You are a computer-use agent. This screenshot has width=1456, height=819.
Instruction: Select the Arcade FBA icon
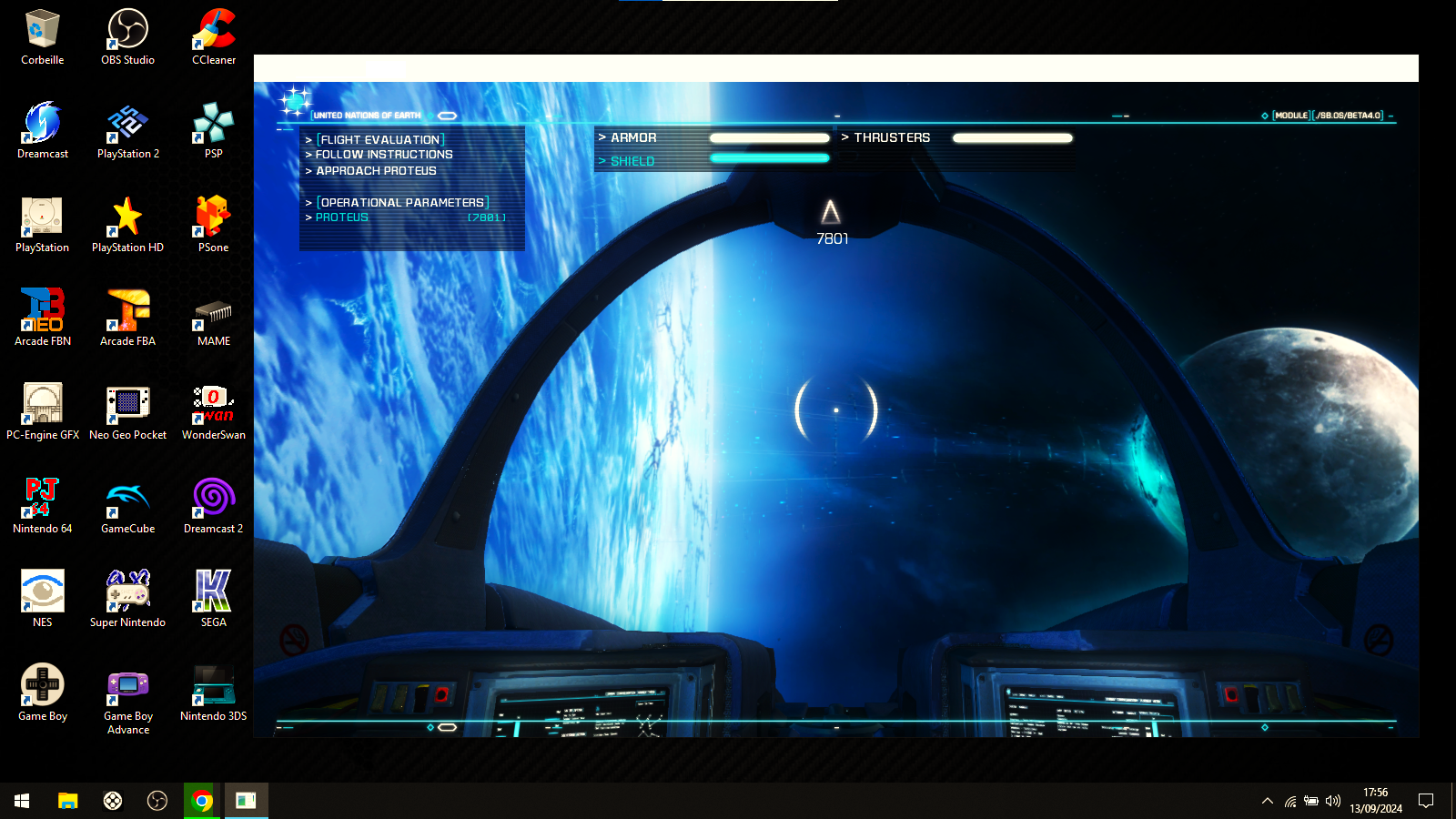point(127,318)
